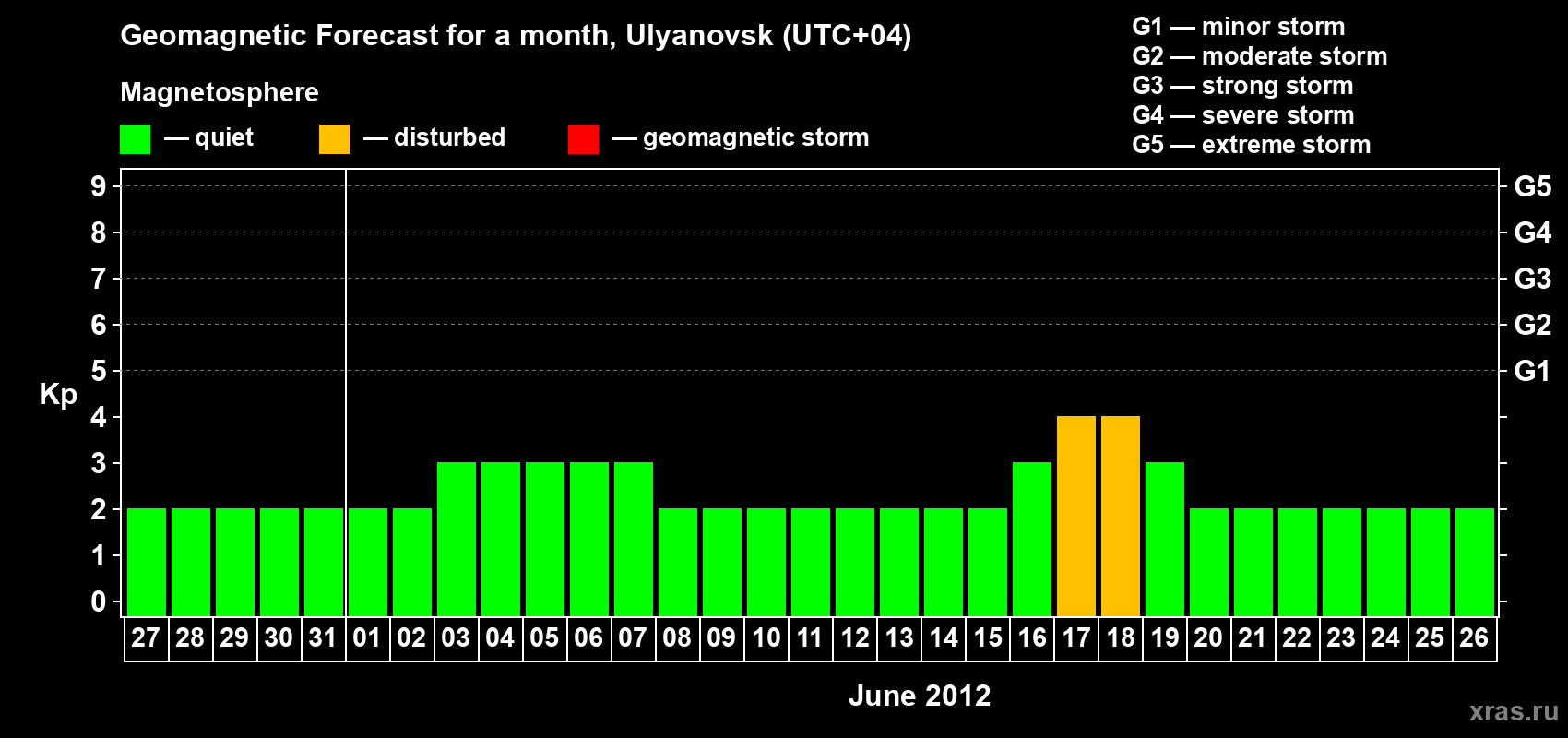Select the green bar for day 27
Viewport: 1568px width, 738px height.
coord(147,562)
